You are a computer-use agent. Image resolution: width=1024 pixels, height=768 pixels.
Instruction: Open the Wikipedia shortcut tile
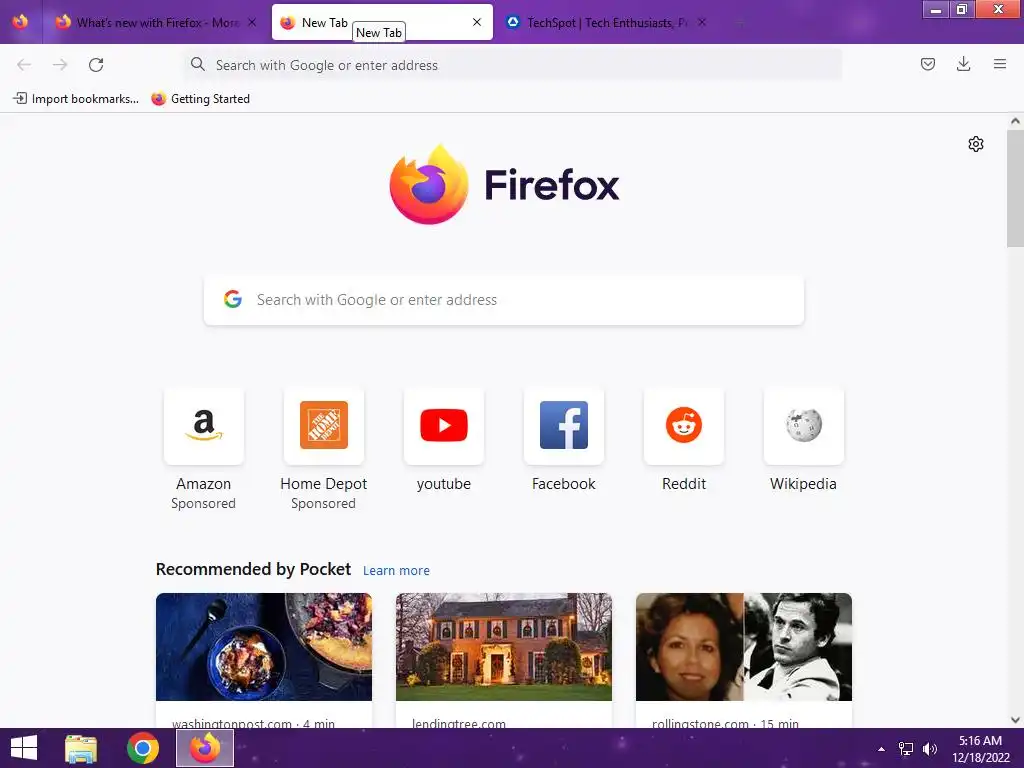pyautogui.click(x=804, y=426)
